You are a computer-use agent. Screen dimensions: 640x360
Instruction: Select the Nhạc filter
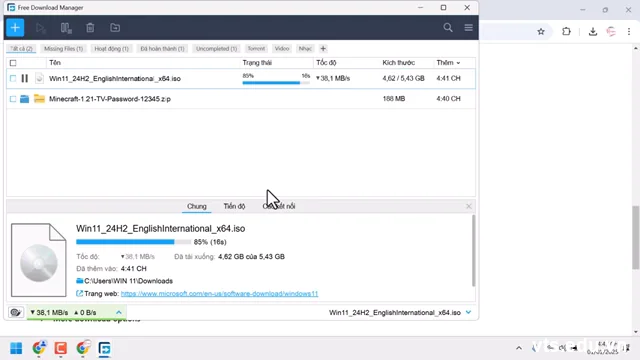305,49
